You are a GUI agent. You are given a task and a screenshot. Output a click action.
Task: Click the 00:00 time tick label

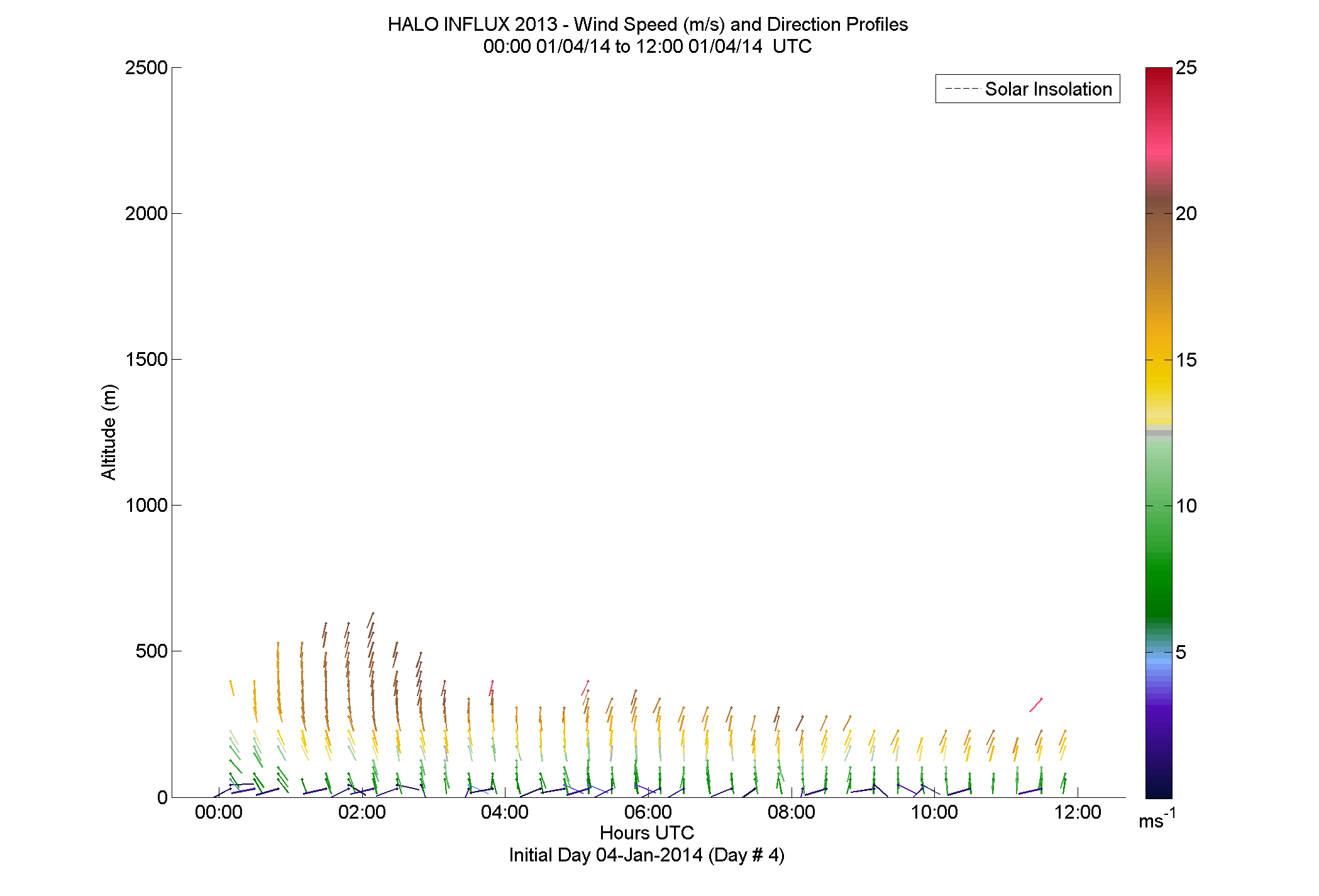pos(219,812)
